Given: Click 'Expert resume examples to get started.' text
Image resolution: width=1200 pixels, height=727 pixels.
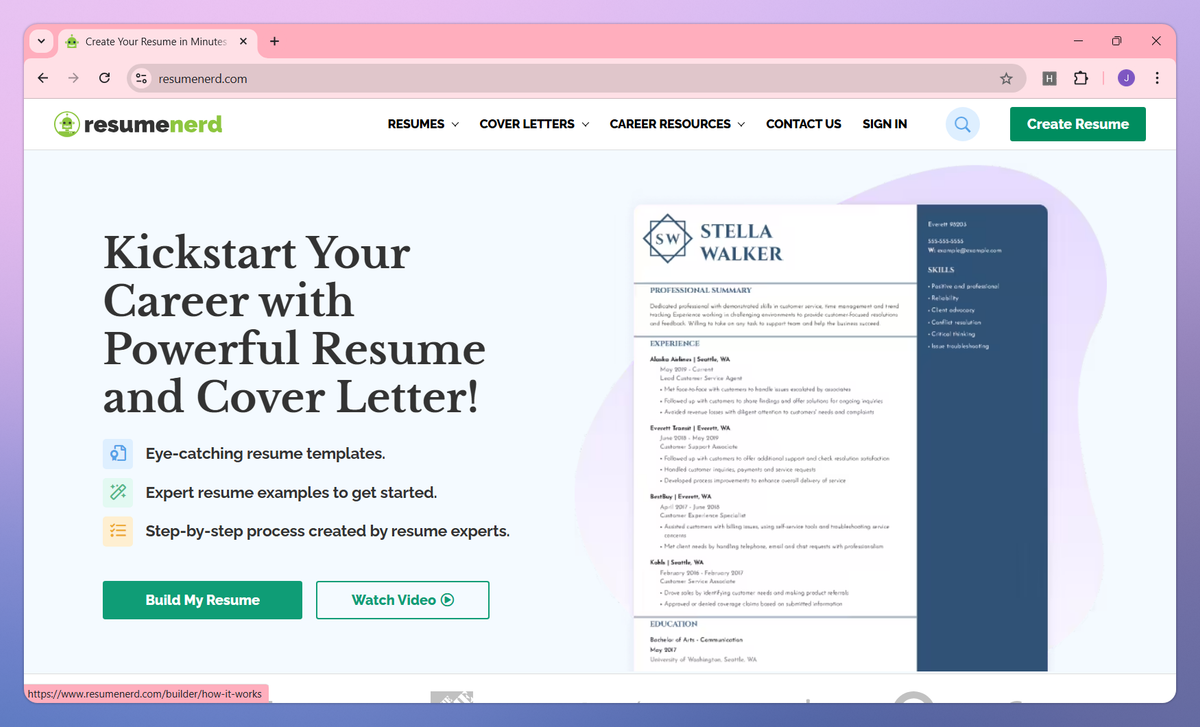Looking at the screenshot, I should 291,492.
